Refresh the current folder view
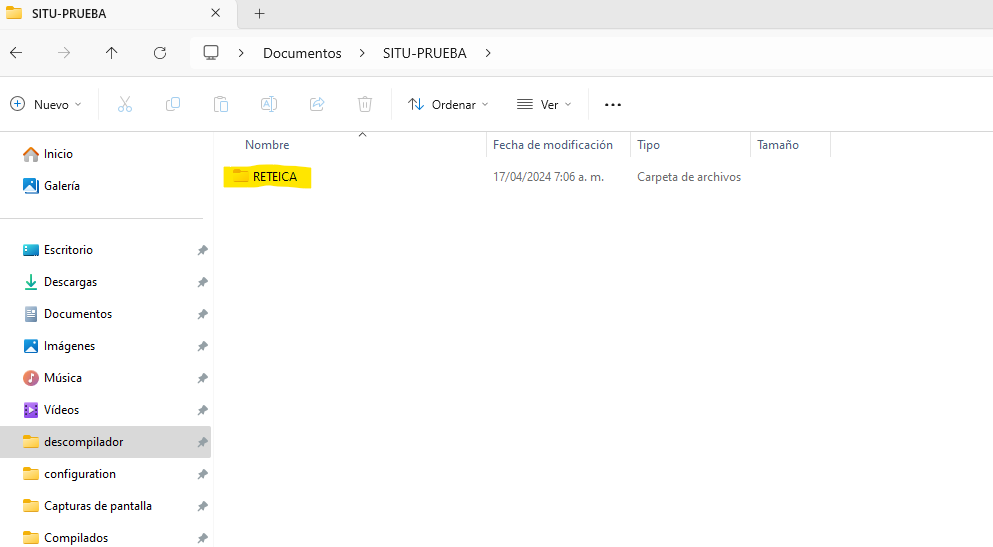The width and height of the screenshot is (993, 547). 160,53
